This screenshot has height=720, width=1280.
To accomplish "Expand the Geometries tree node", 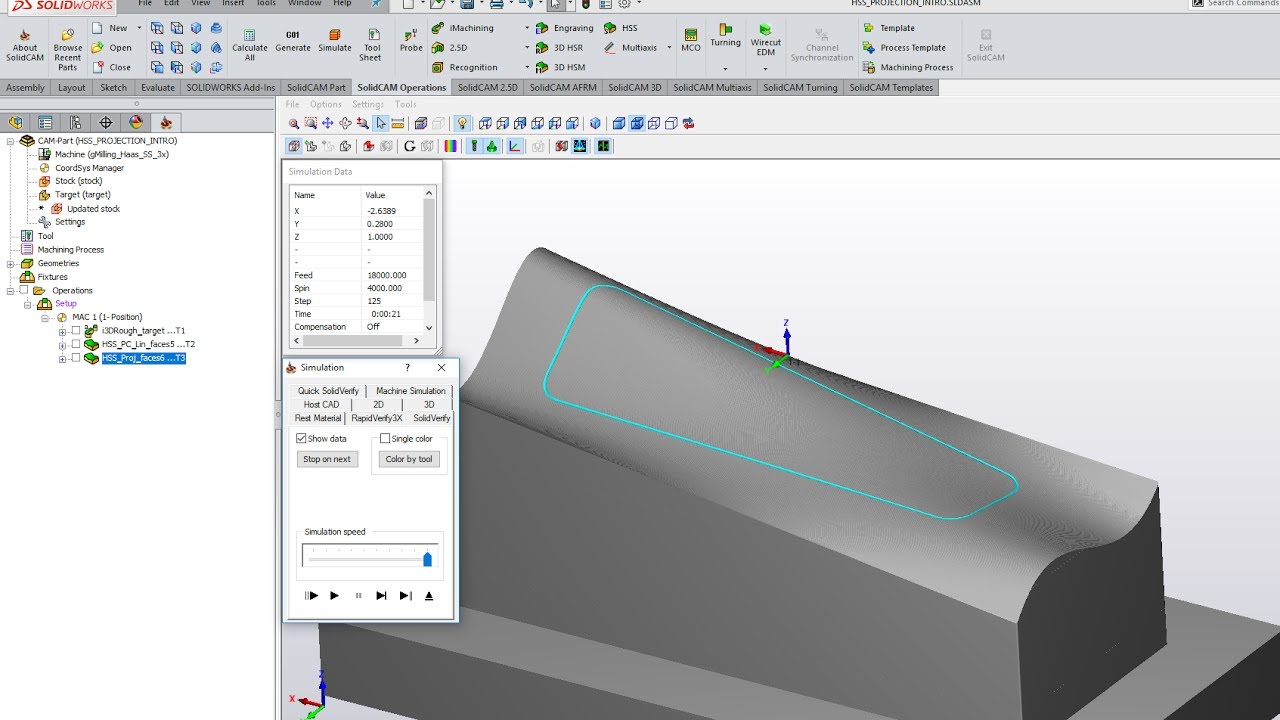I will (10, 263).
